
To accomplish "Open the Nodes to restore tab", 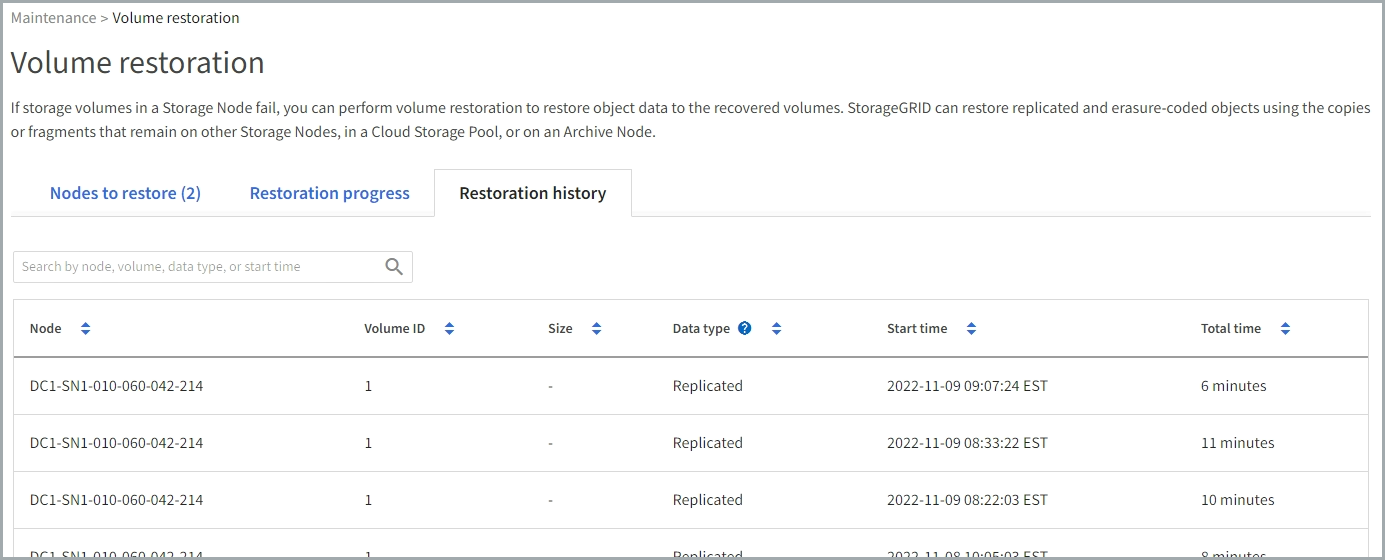I will (125, 193).
